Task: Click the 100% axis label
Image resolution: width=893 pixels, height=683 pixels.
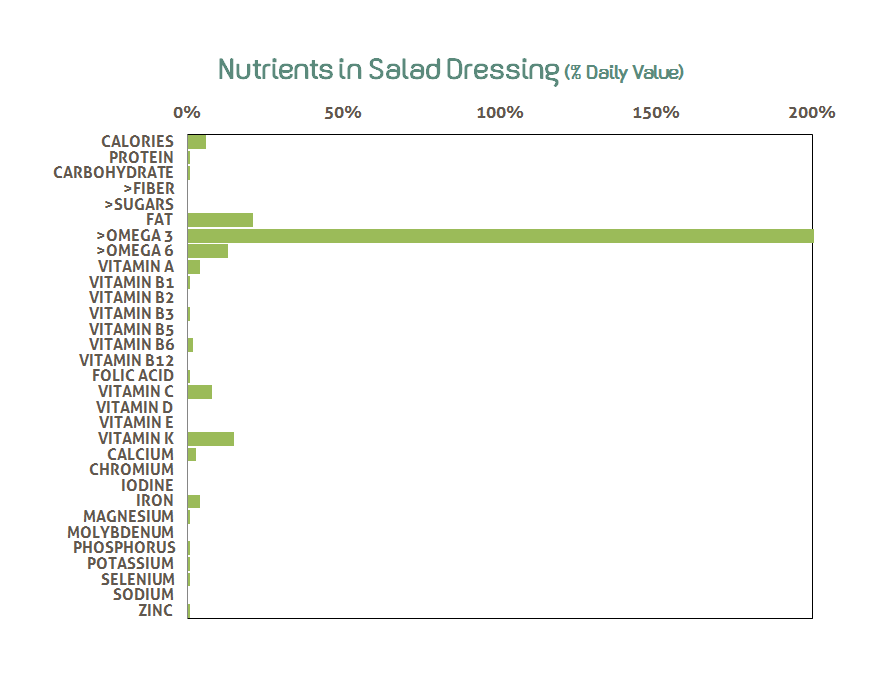Action: point(500,112)
